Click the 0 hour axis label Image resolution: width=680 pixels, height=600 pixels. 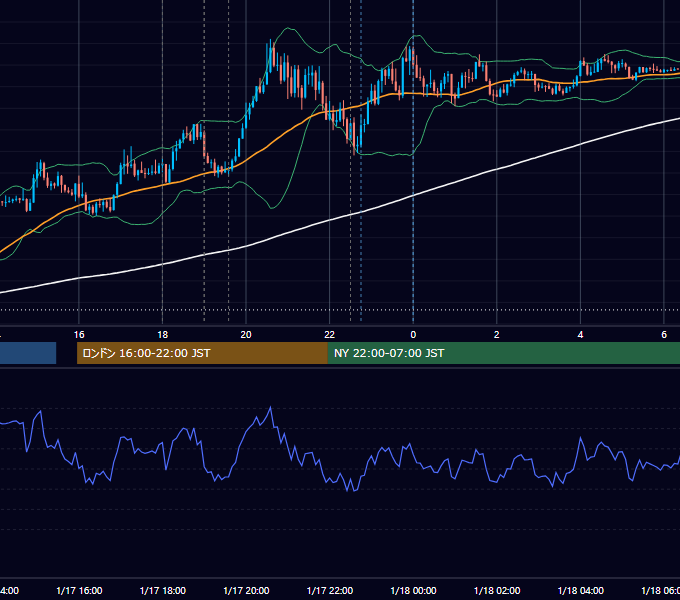pyautogui.click(x=413, y=335)
